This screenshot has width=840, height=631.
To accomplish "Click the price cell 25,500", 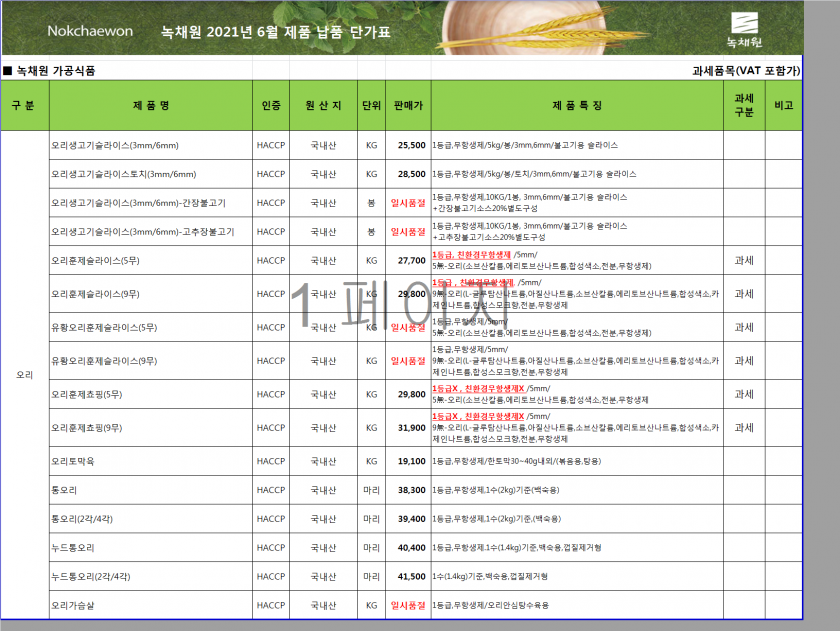I will coord(408,145).
